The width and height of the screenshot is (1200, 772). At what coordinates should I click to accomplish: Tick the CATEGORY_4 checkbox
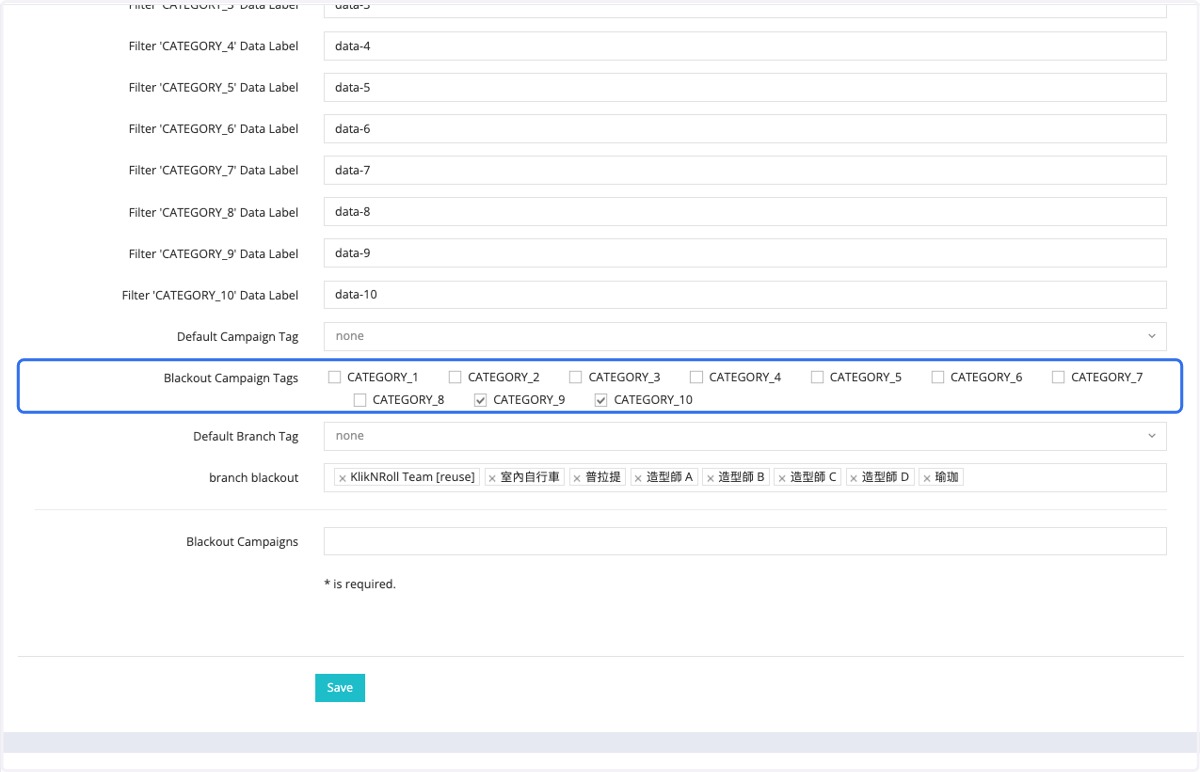[697, 377]
